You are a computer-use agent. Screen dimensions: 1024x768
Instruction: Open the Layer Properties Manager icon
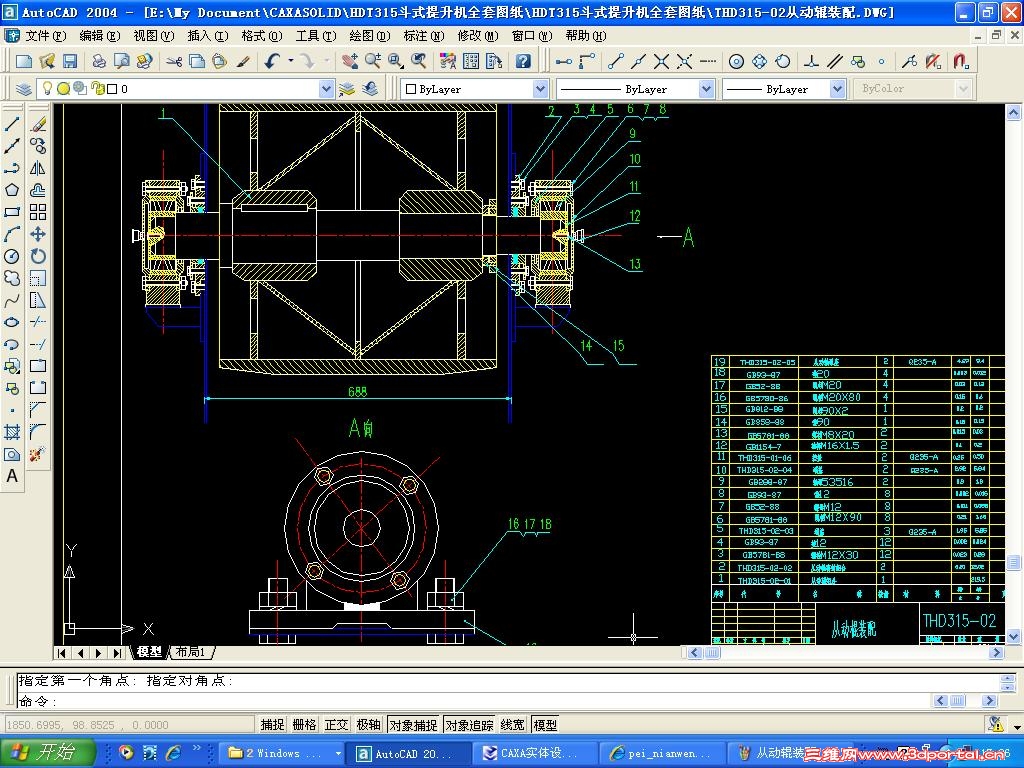[24, 89]
